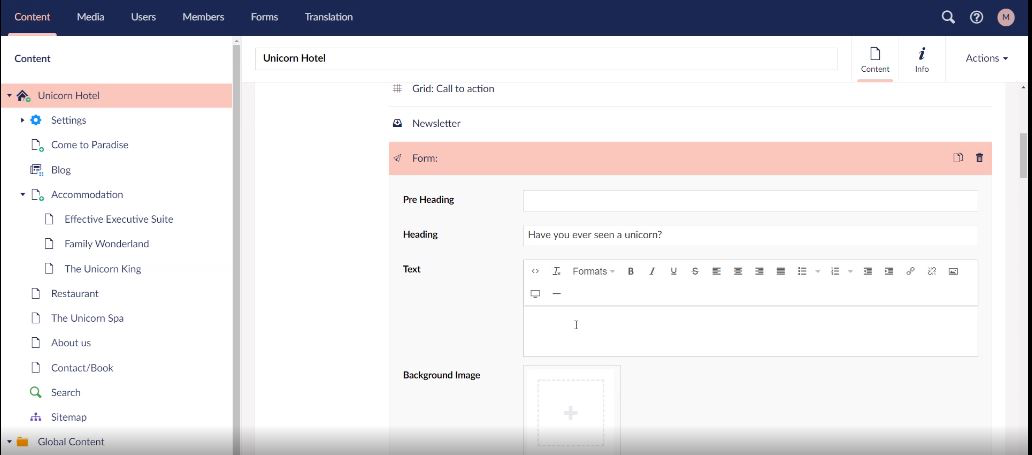Open Come to Paradise page

point(90,145)
